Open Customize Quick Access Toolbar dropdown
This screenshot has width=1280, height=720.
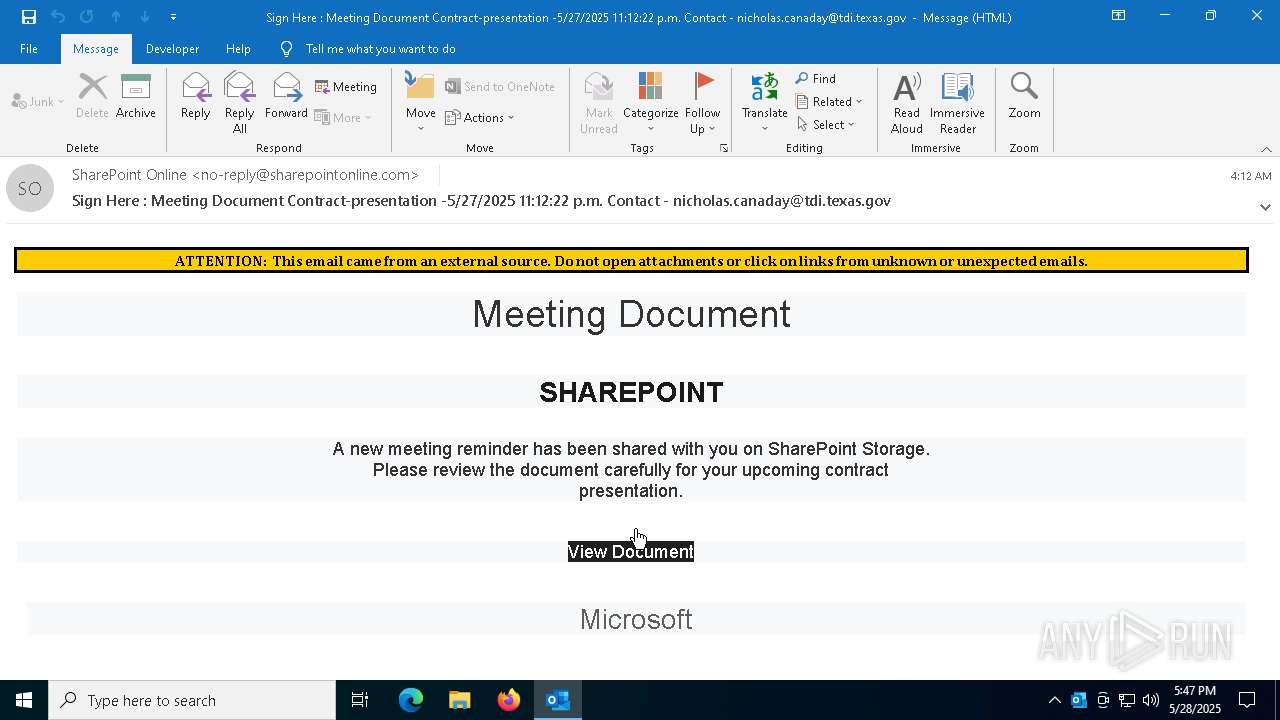[173, 17]
